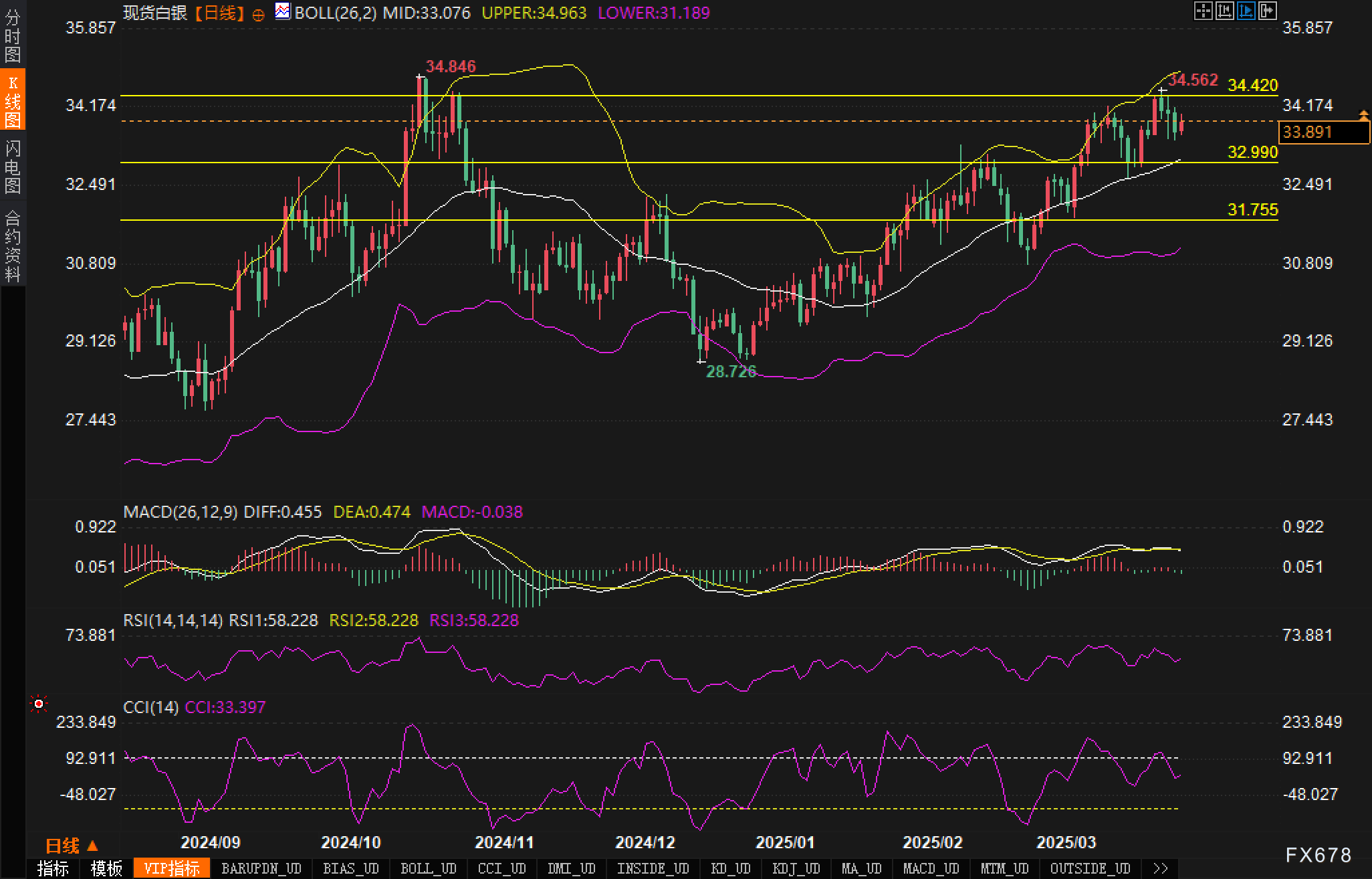
Task: Click the BOLL indicator chart icon
Action: [283, 11]
